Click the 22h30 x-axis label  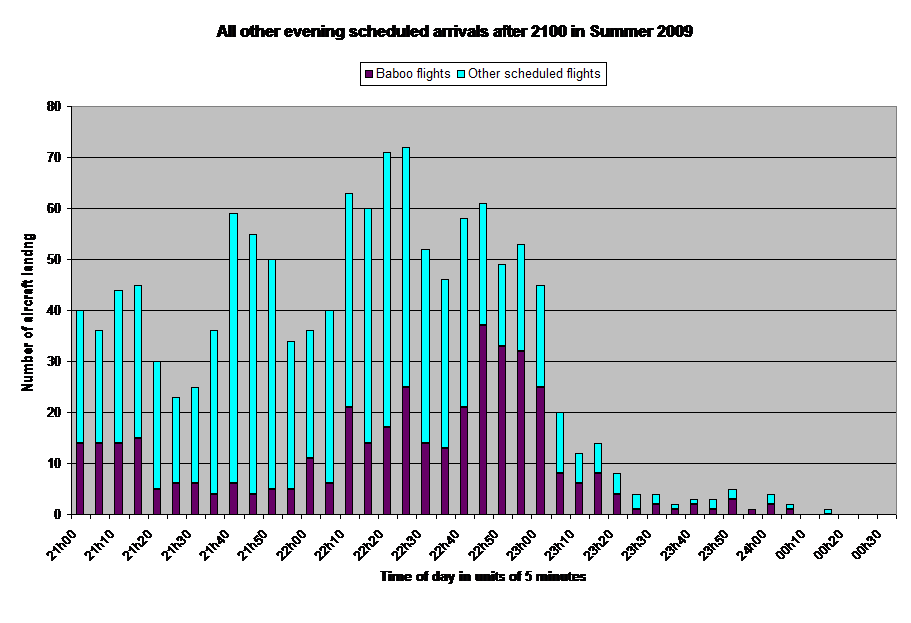tap(407, 545)
